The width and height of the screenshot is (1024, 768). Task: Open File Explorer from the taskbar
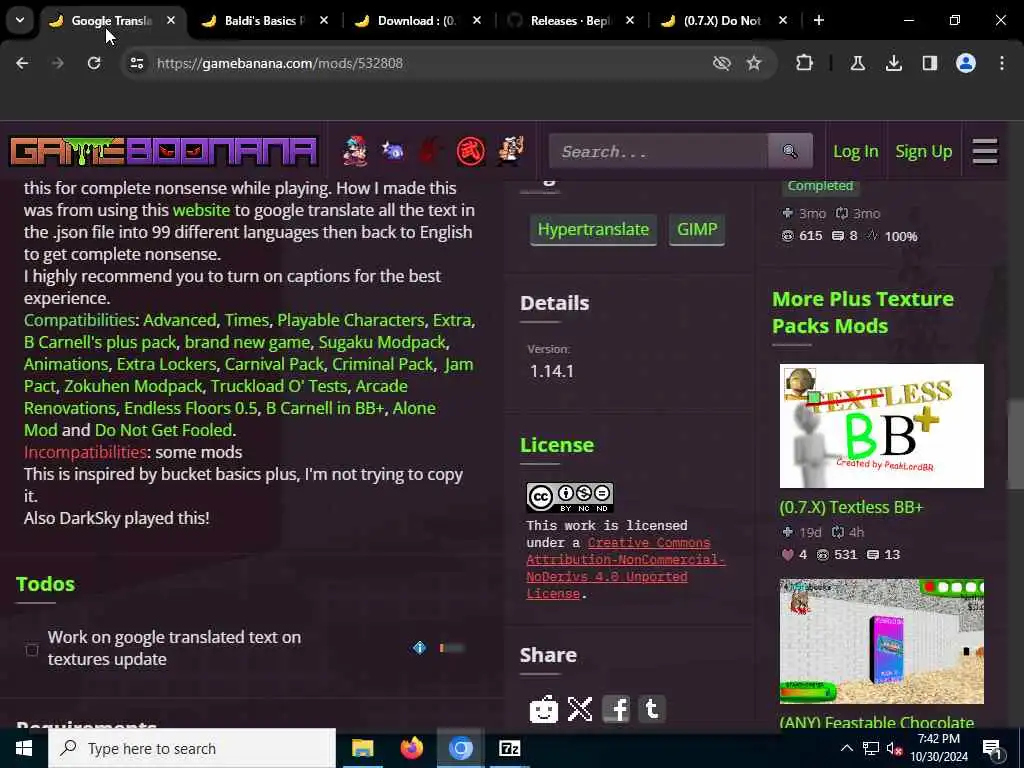(362, 748)
